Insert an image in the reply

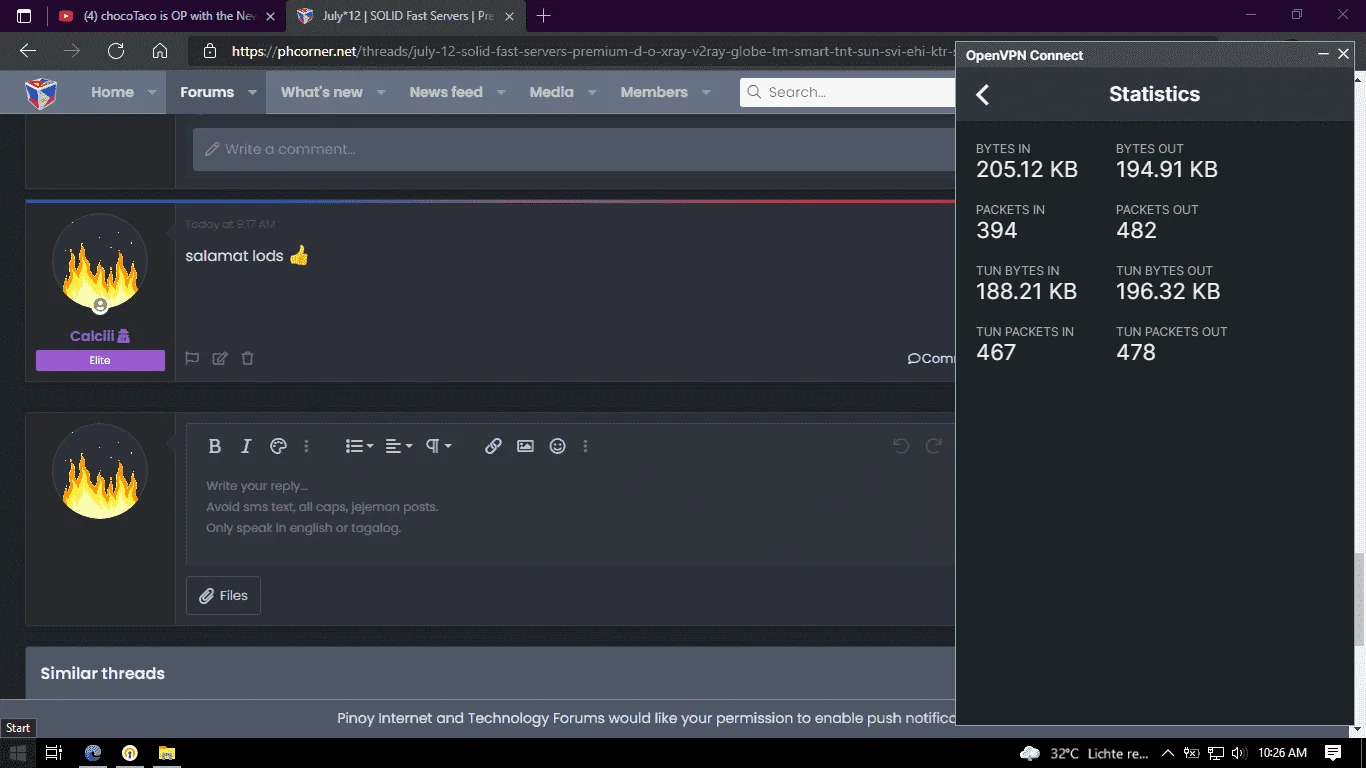click(x=525, y=446)
